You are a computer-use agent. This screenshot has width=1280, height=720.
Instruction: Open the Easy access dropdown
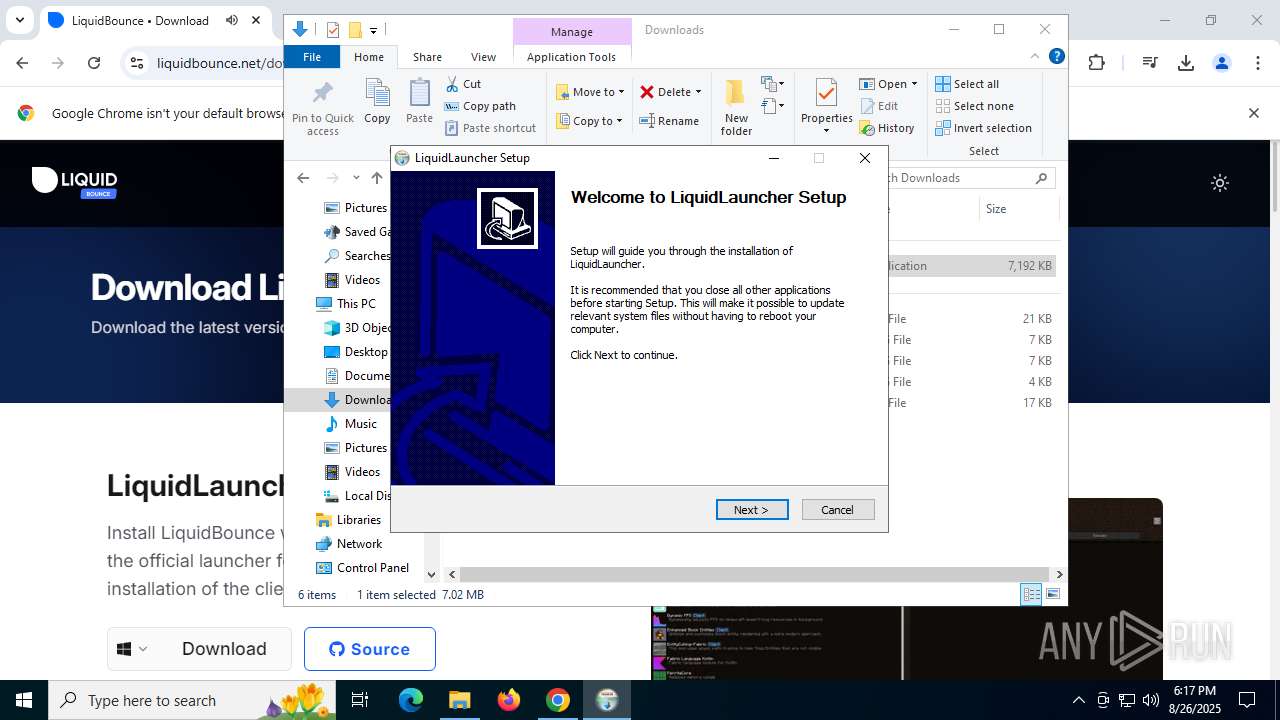click(772, 106)
